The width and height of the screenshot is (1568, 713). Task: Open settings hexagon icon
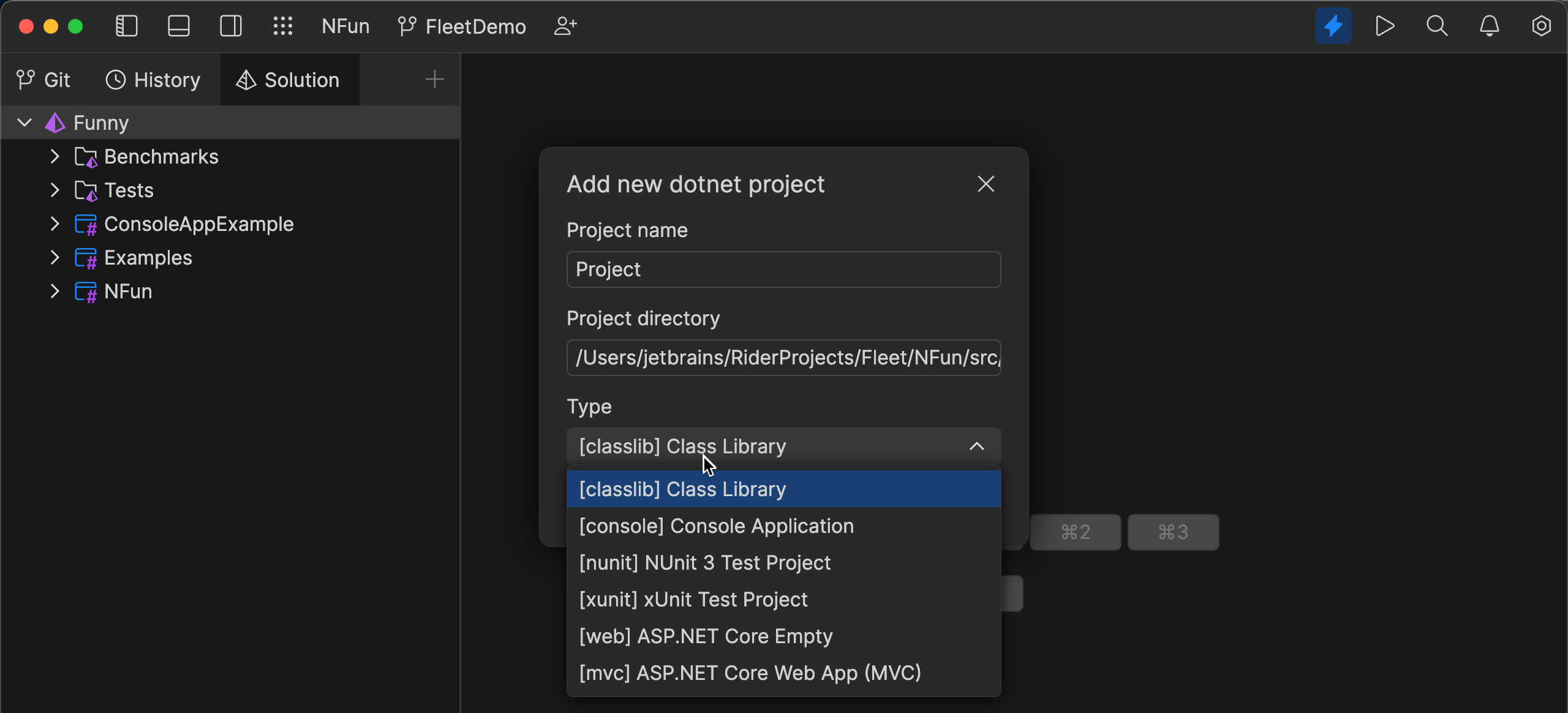click(1541, 26)
